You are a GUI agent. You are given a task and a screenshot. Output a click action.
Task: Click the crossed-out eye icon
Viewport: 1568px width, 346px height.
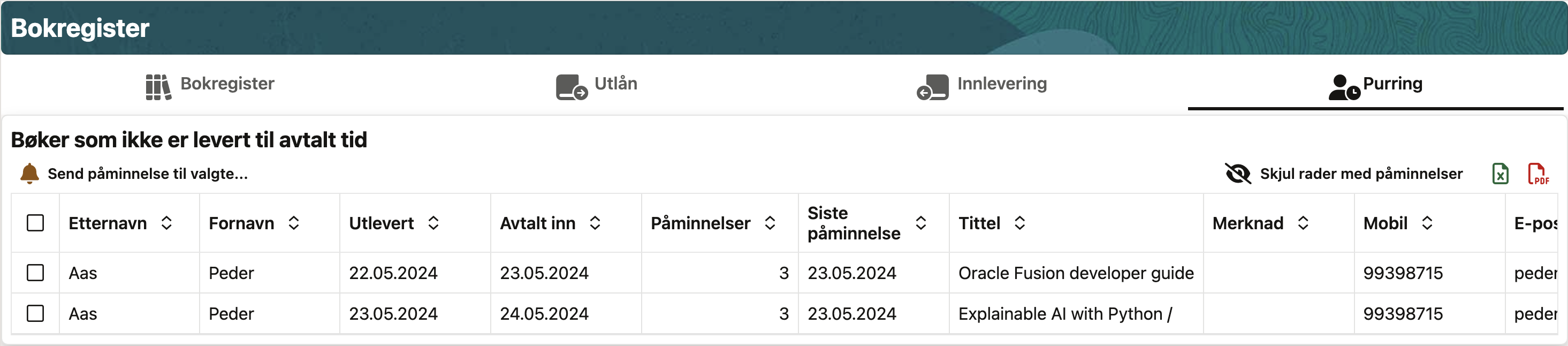point(1237,174)
